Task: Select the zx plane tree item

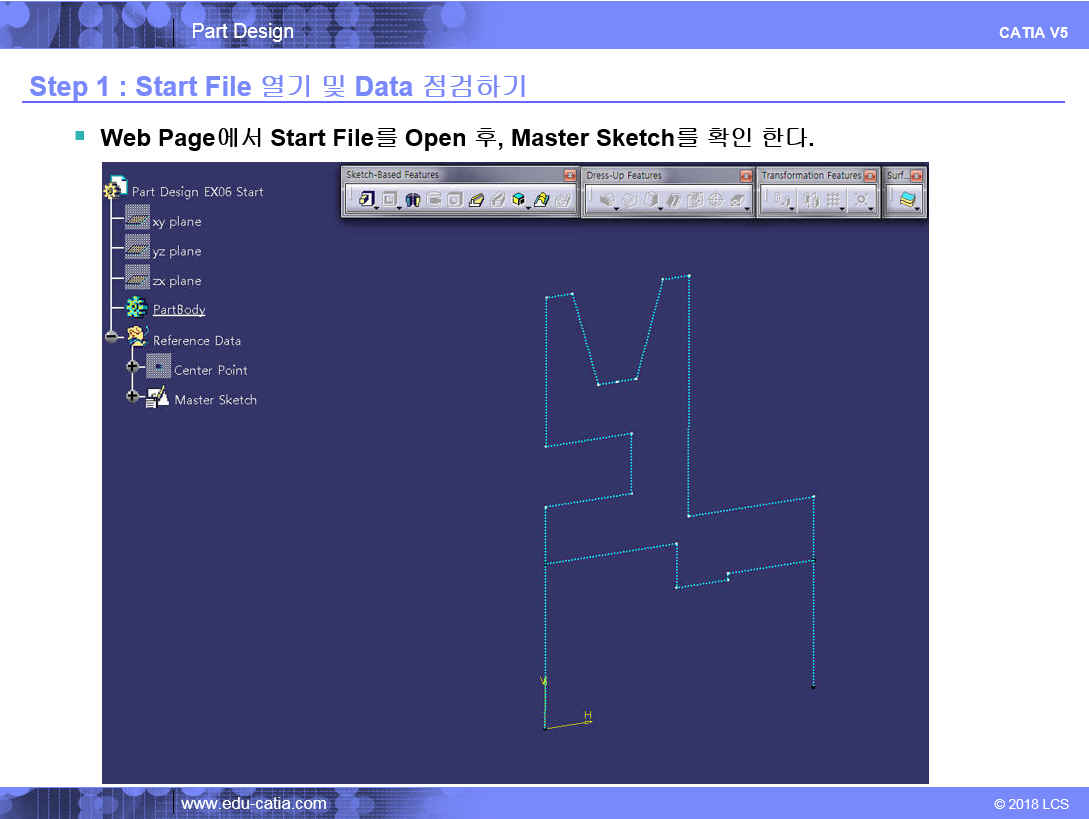Action: pos(176,281)
